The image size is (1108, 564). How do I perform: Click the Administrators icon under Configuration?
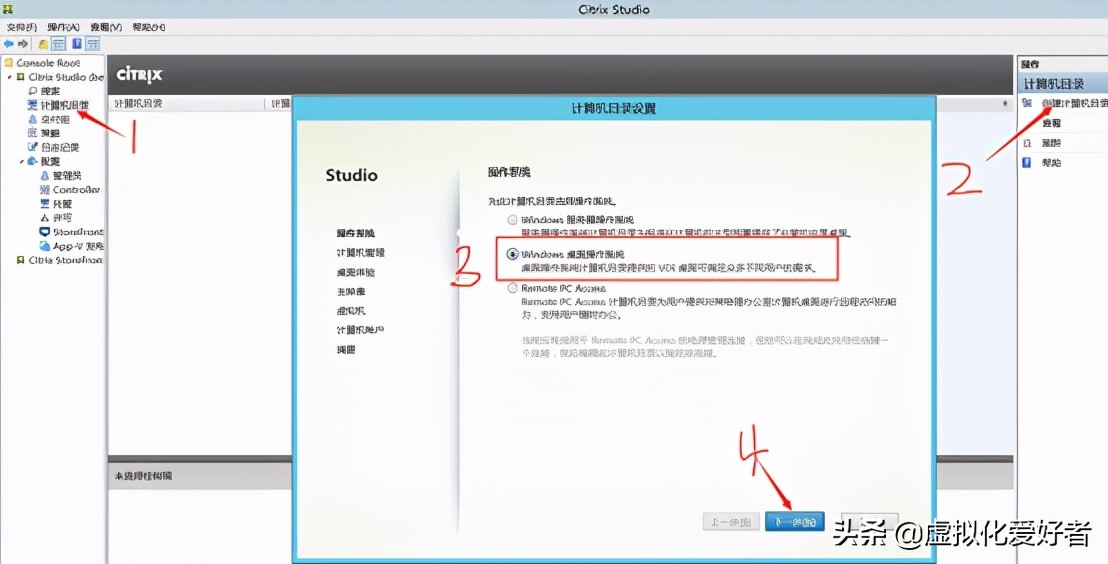[x=45, y=175]
